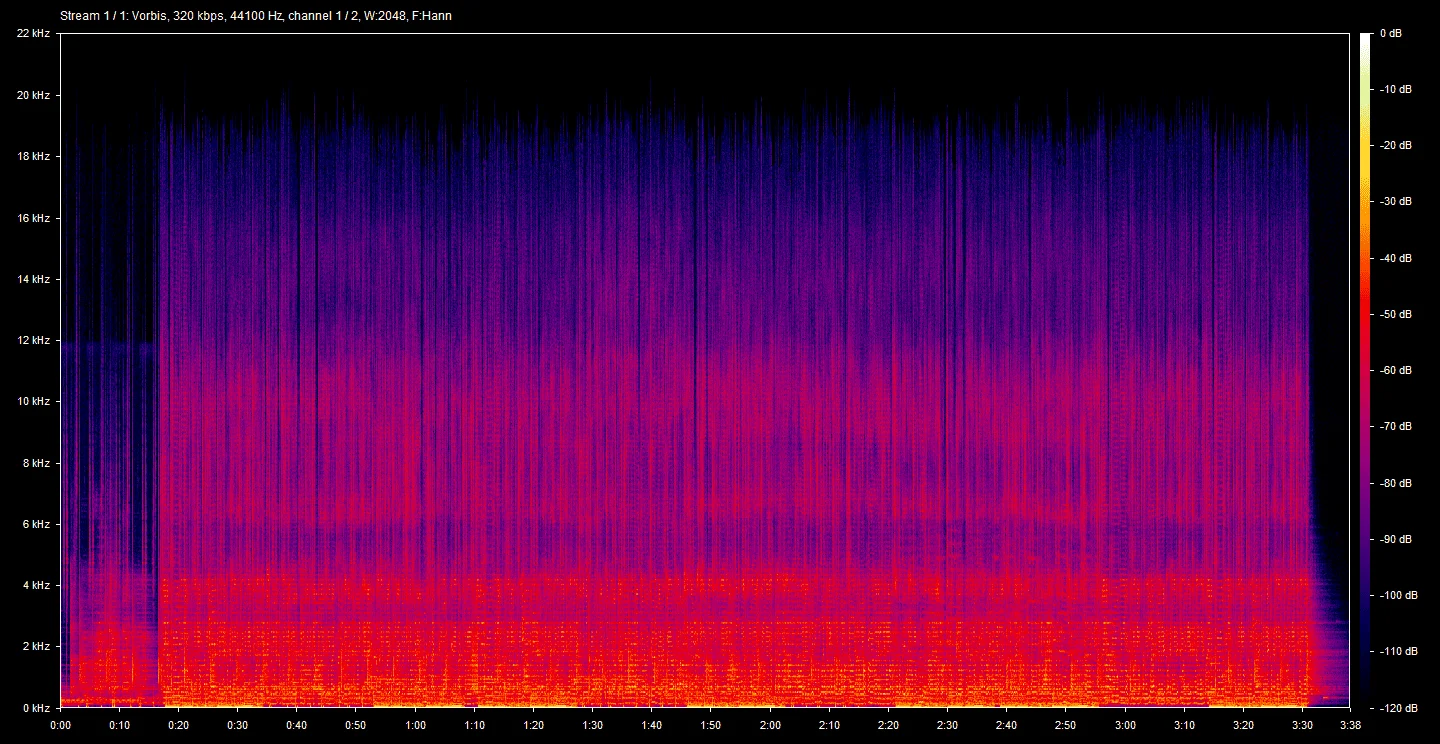This screenshot has height=744, width=1440.
Task: Click the 16 kHz axis label
Action: (33, 218)
